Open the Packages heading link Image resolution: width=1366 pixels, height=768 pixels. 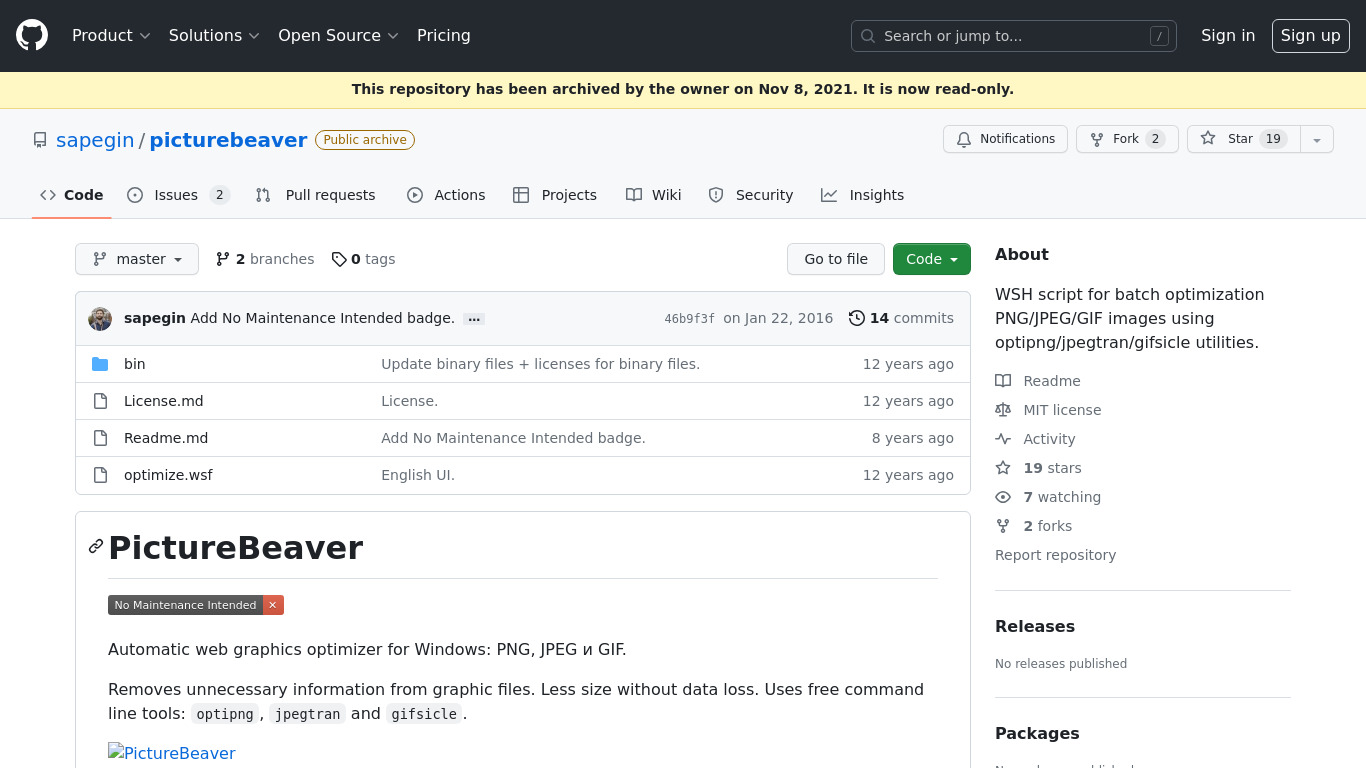point(1037,733)
